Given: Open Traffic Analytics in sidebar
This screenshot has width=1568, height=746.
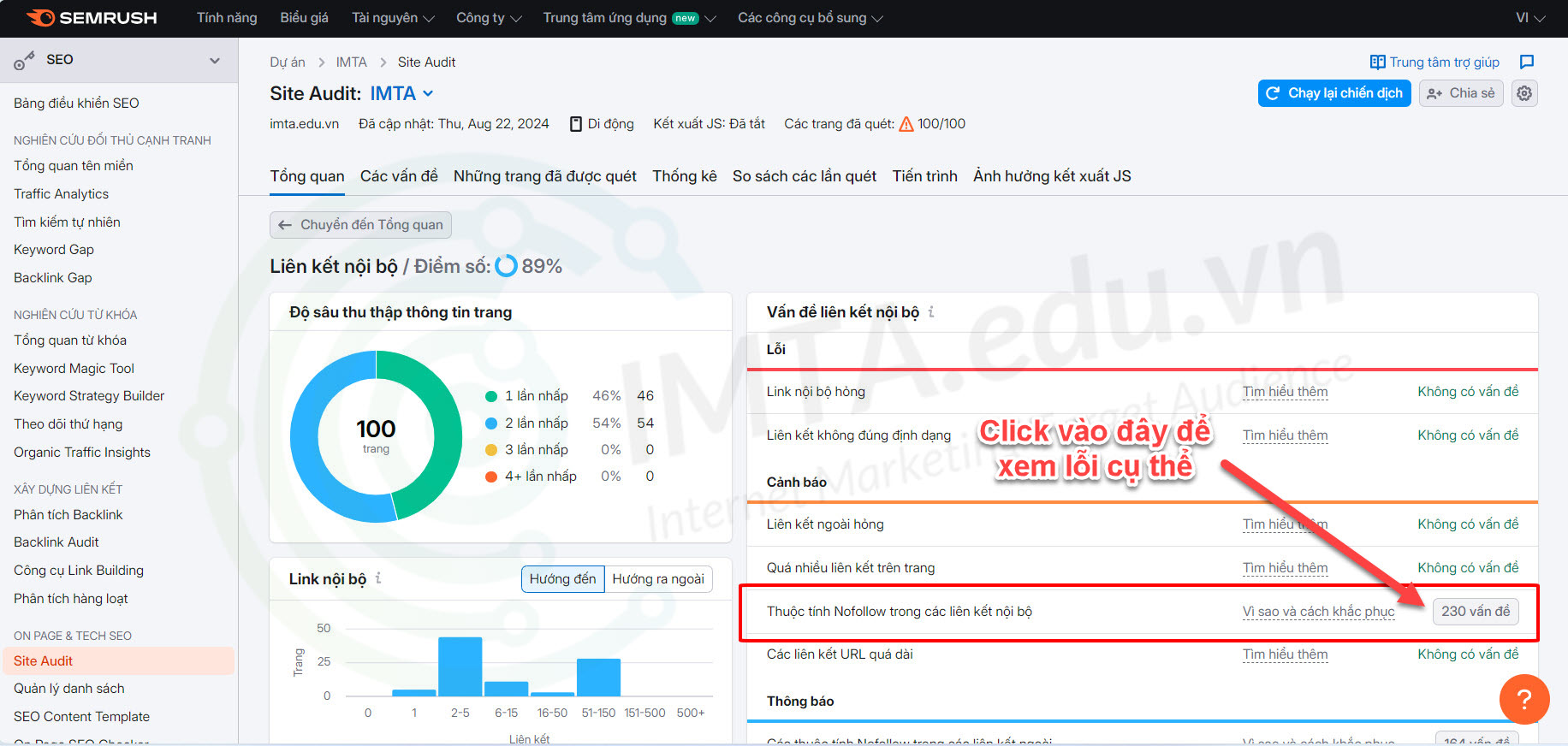Looking at the screenshot, I should pyautogui.click(x=62, y=194).
